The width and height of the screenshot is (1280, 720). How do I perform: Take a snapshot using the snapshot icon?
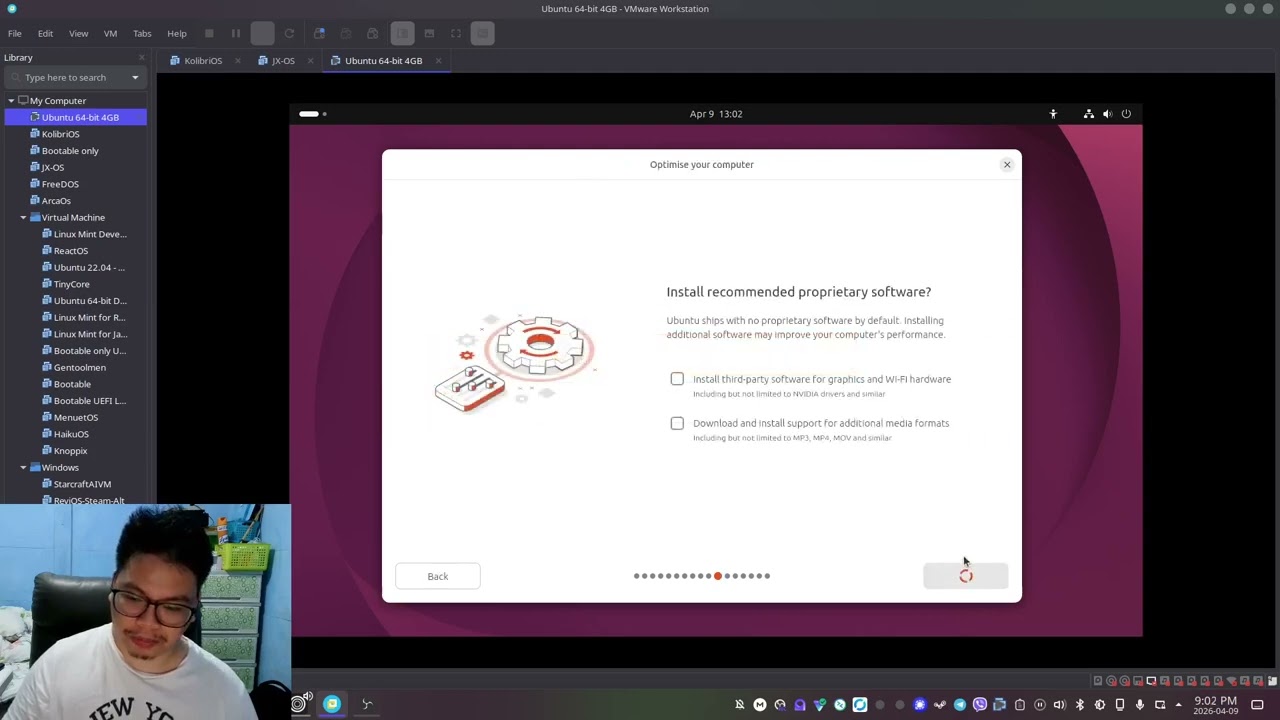coord(319,33)
